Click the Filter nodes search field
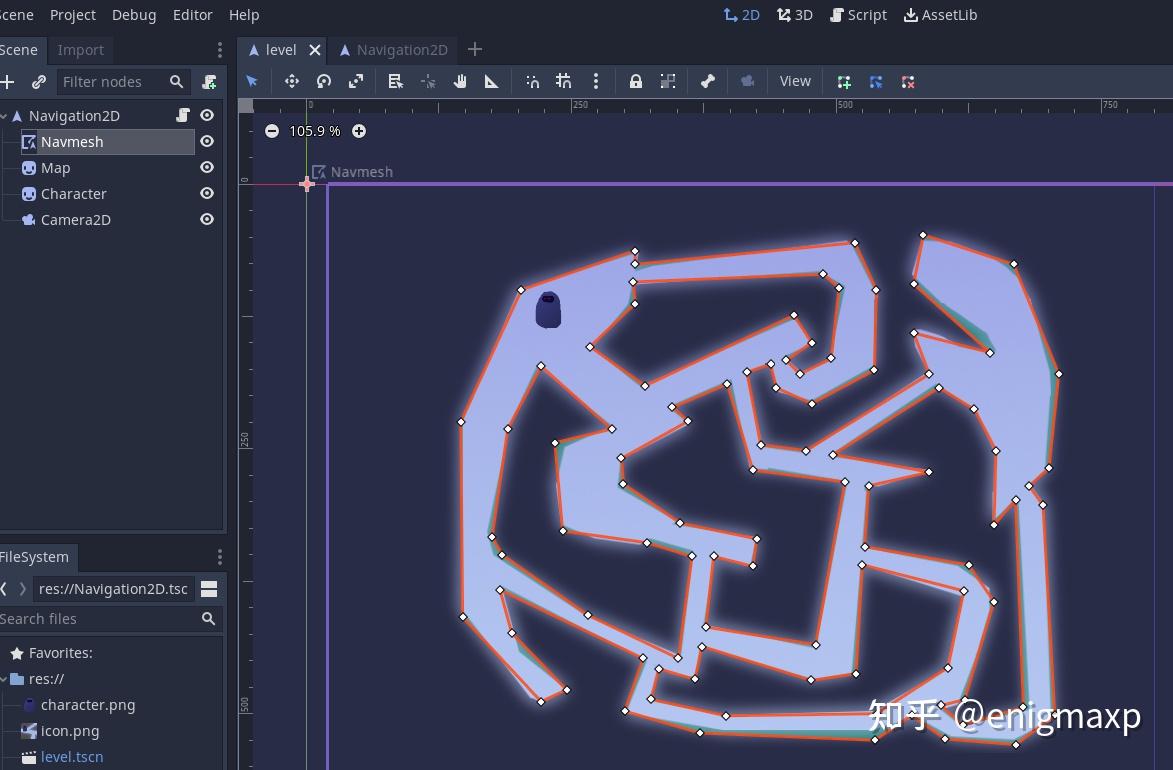 [x=112, y=82]
